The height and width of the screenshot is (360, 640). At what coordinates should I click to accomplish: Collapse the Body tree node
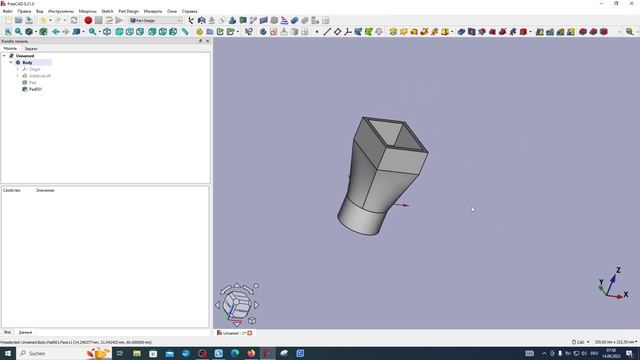[11, 62]
